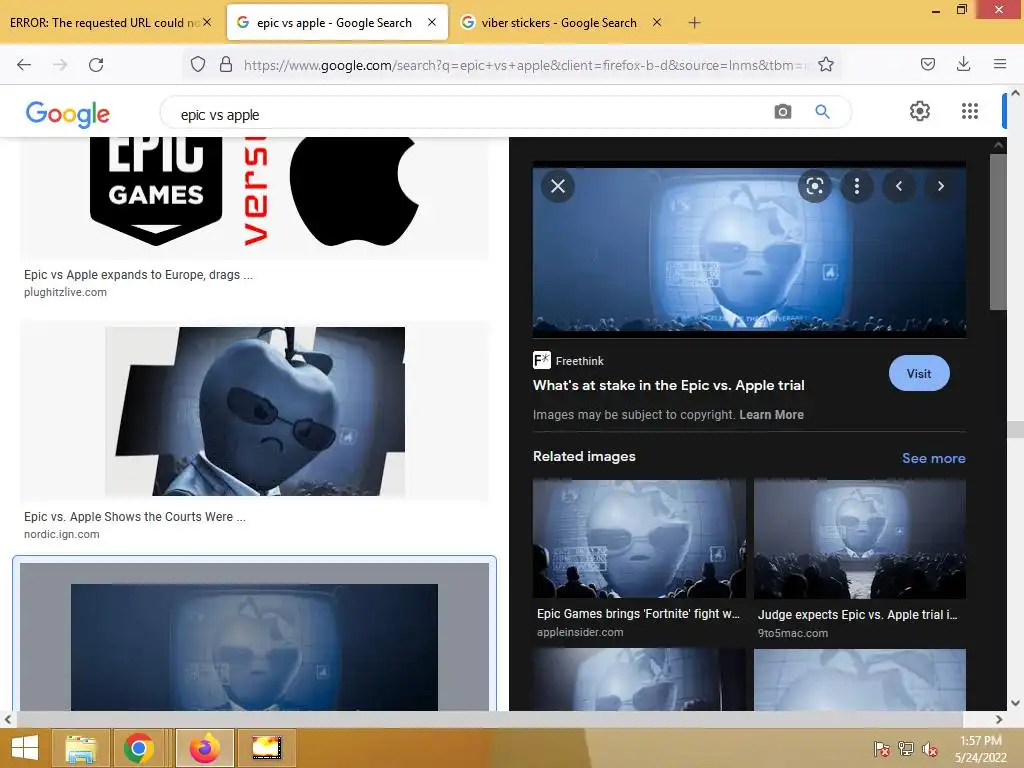Screen dimensions: 1024x768
Task: Click the frowning apple head IGN thumbnail
Action: click(x=255, y=411)
